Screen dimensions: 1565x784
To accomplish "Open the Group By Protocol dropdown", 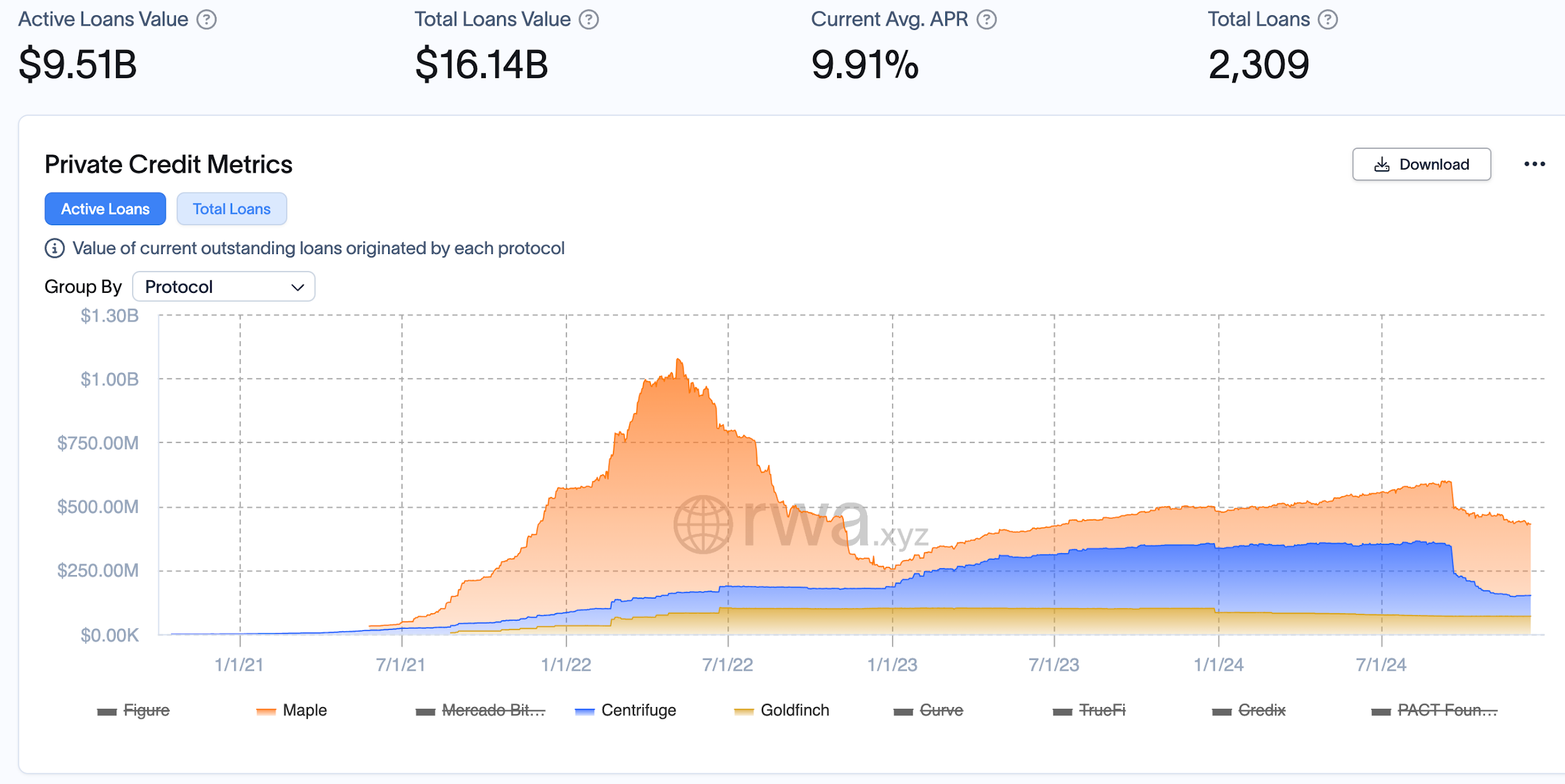I will pos(223,287).
